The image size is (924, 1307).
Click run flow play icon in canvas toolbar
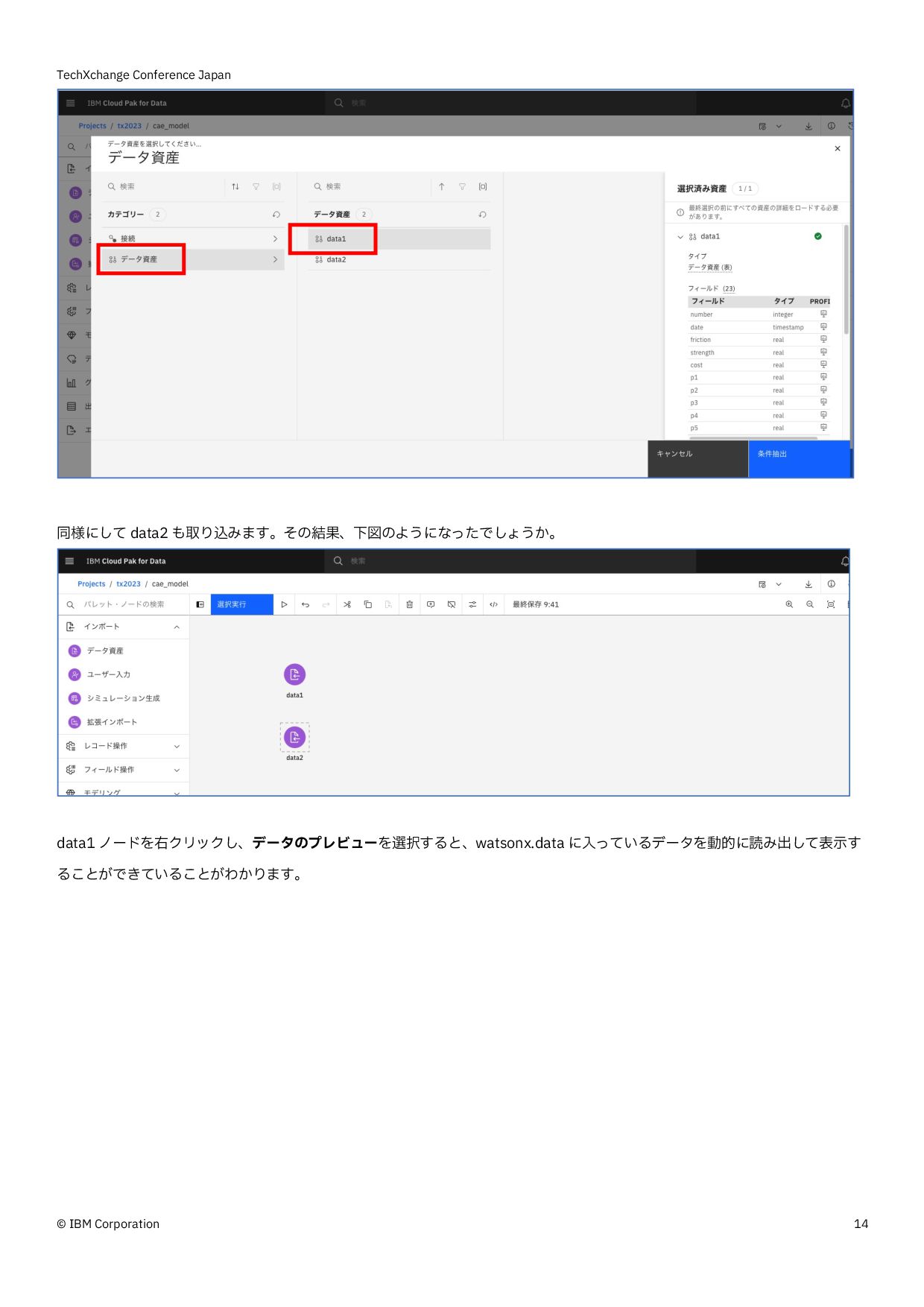point(284,604)
